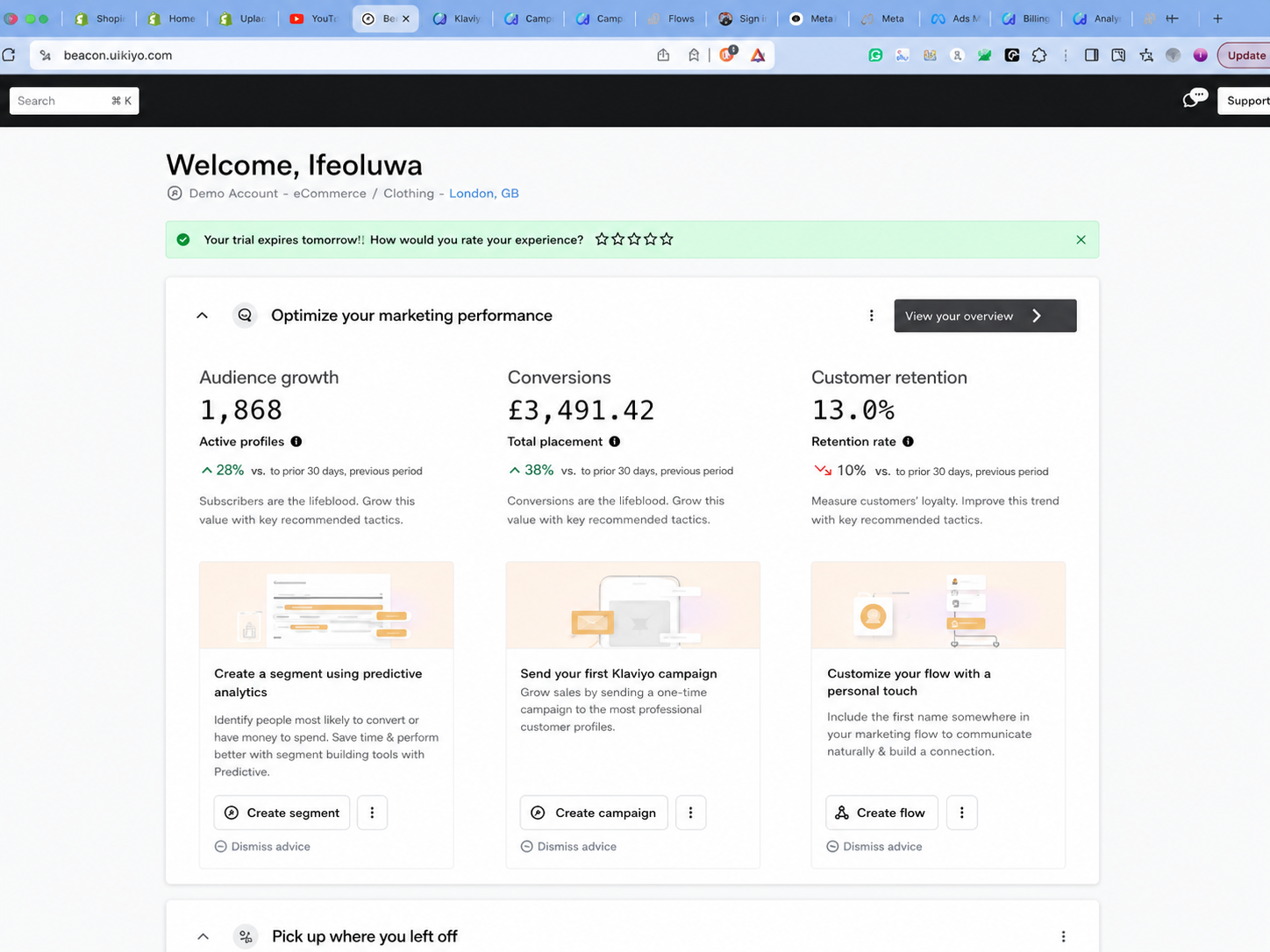The image size is (1270, 952).
Task: Click the 13.0% retention rate value
Action: click(x=853, y=410)
